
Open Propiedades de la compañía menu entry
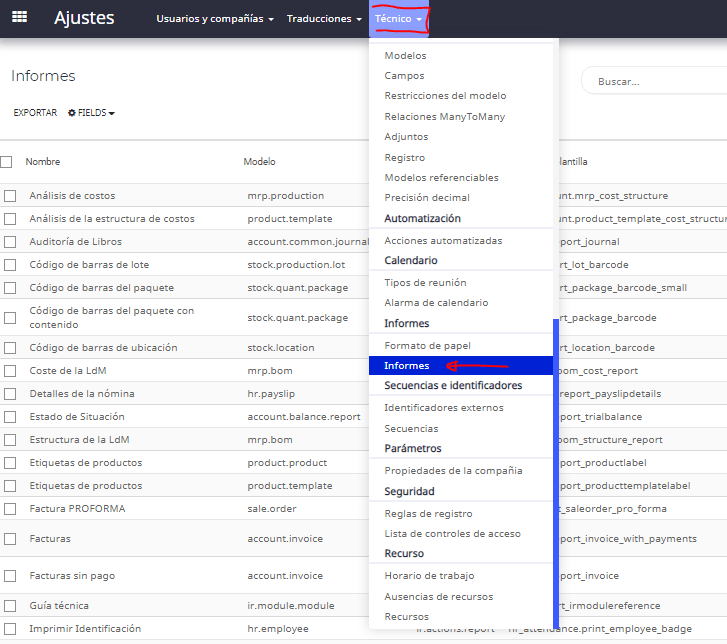[453, 471]
